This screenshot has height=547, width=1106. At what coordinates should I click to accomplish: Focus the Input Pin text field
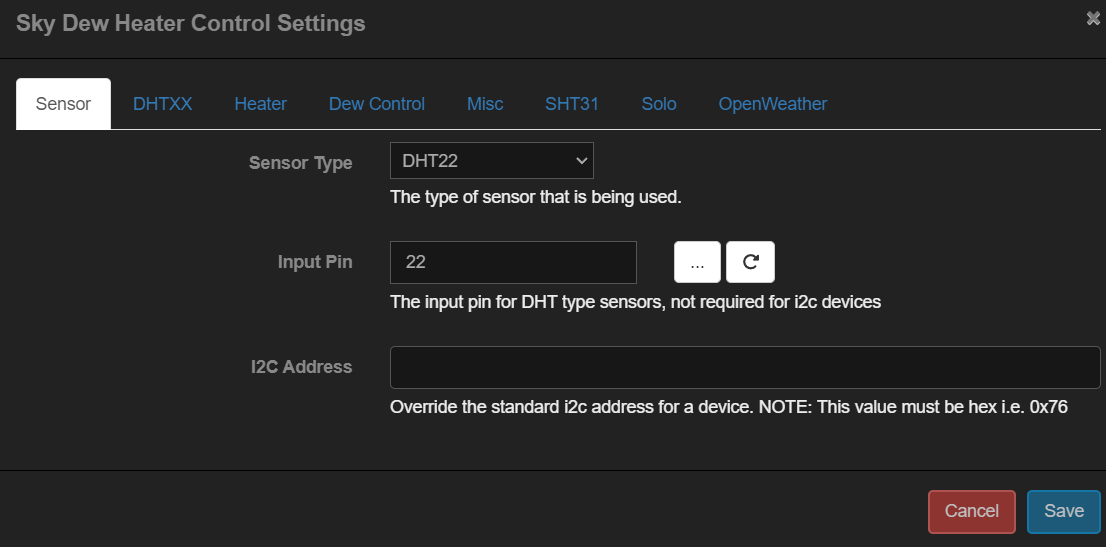tap(512, 262)
